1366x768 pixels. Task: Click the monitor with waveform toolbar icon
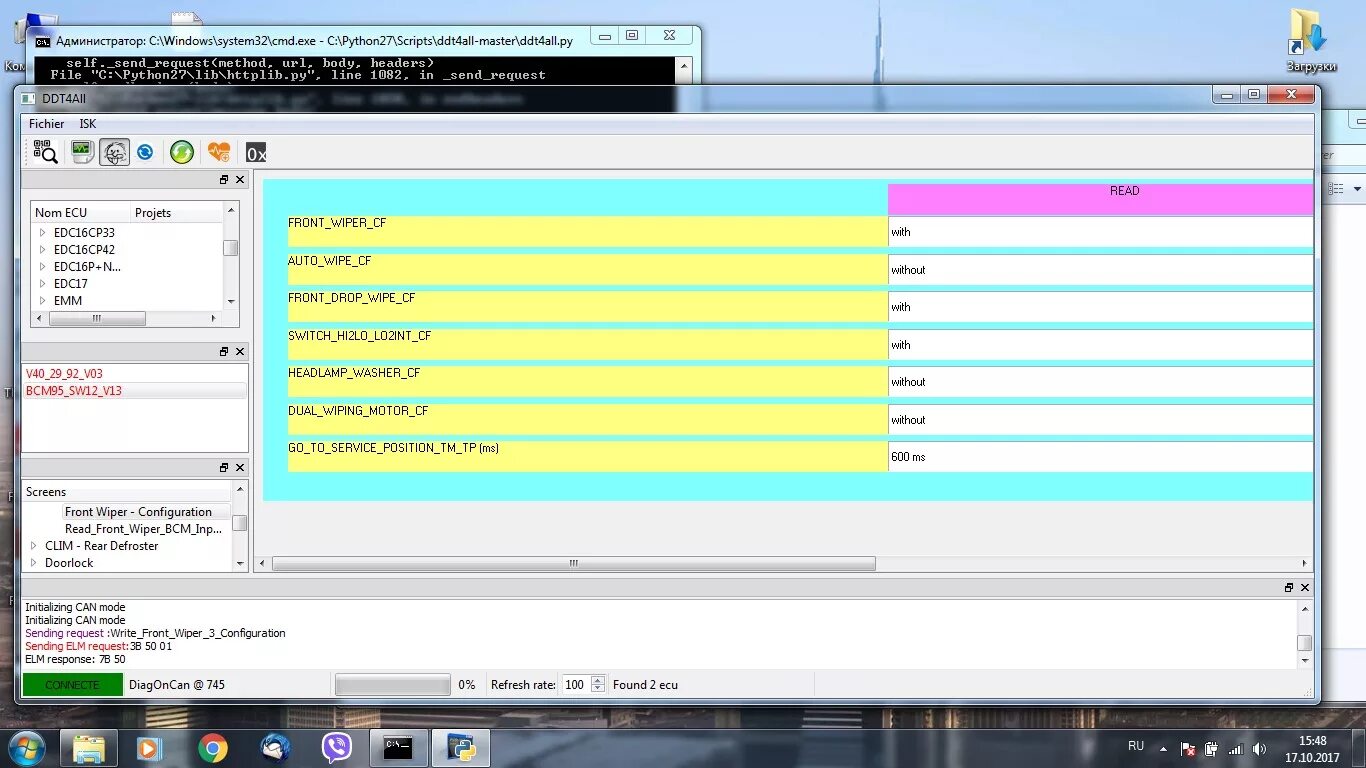(x=82, y=152)
